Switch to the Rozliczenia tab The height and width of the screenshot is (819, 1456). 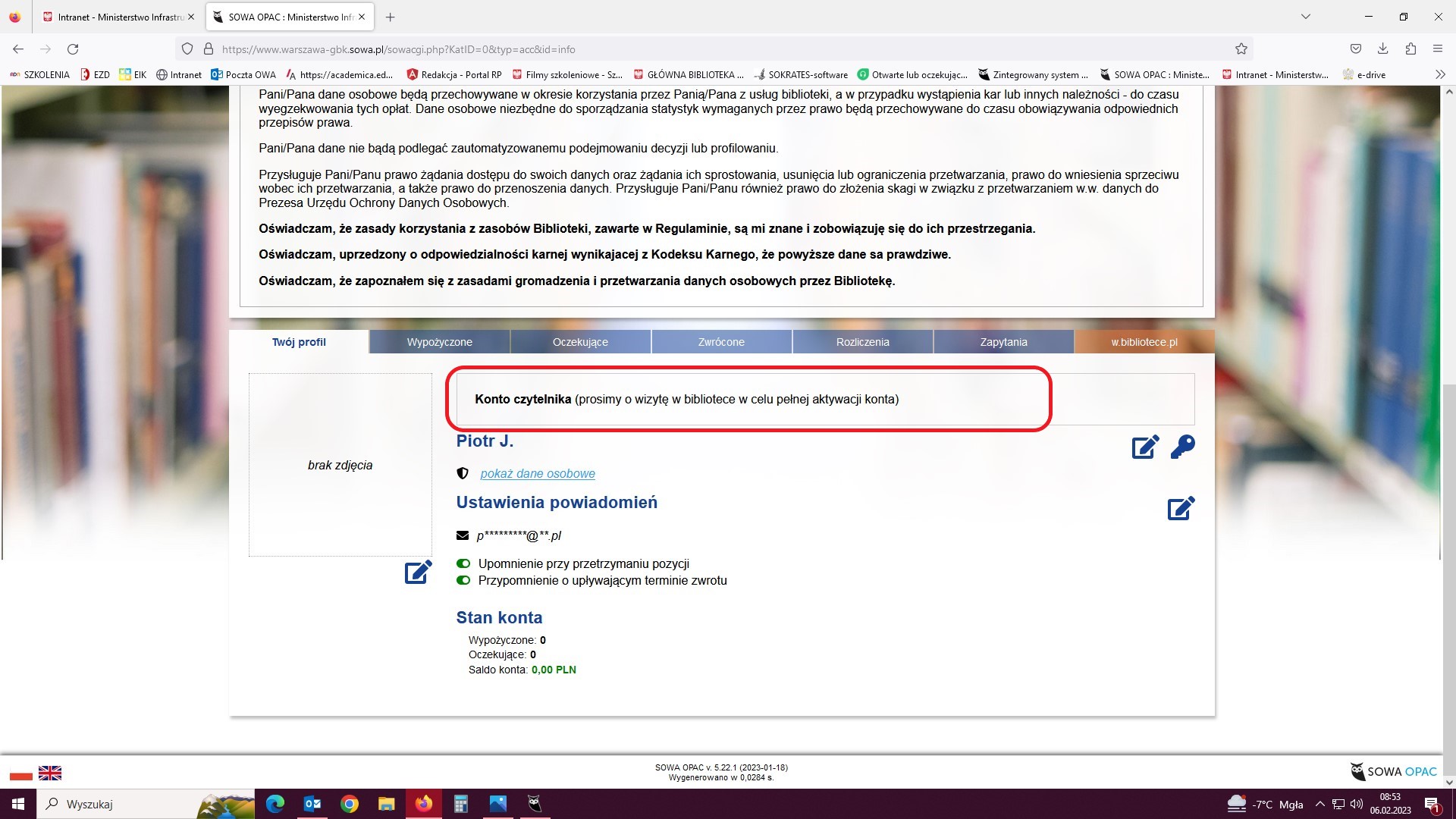[x=862, y=342]
